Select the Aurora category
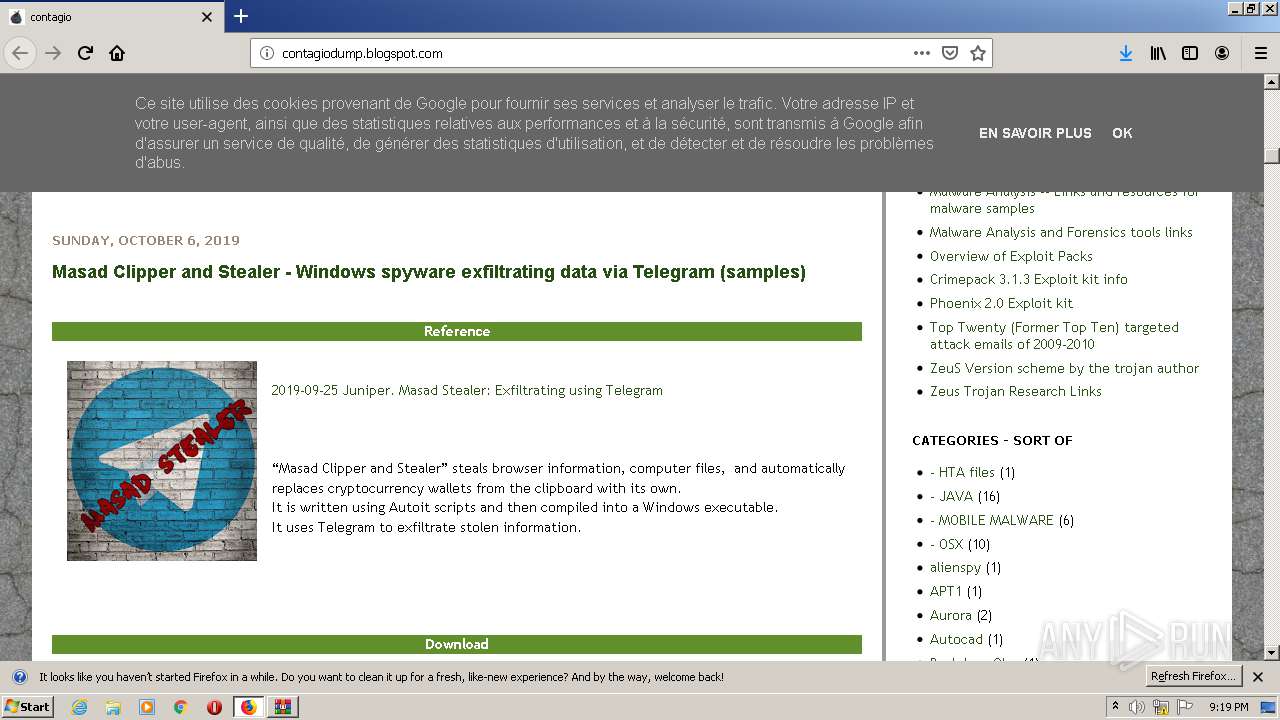This screenshot has width=1280, height=720. click(950, 615)
